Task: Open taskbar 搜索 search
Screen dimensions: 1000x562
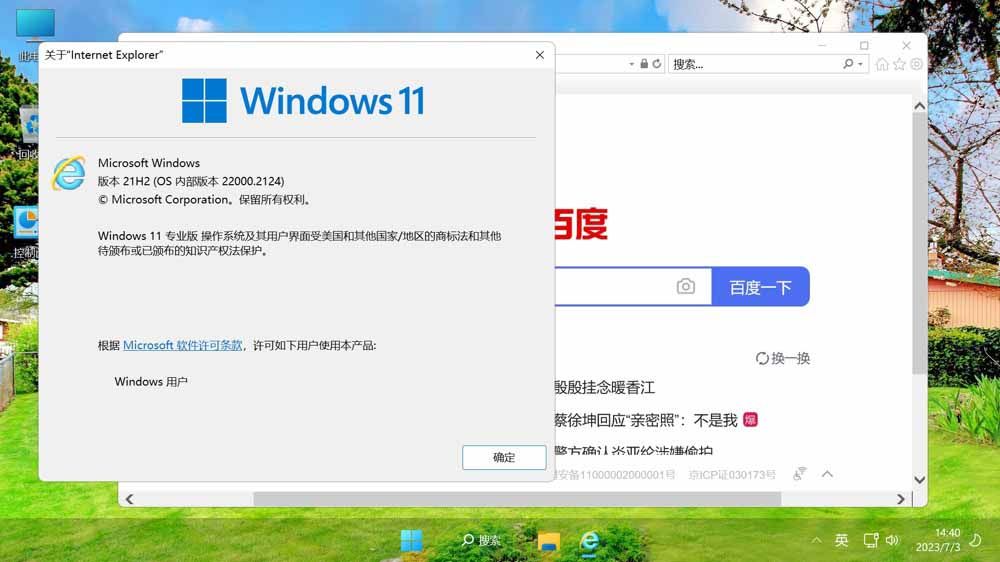Action: click(x=482, y=540)
